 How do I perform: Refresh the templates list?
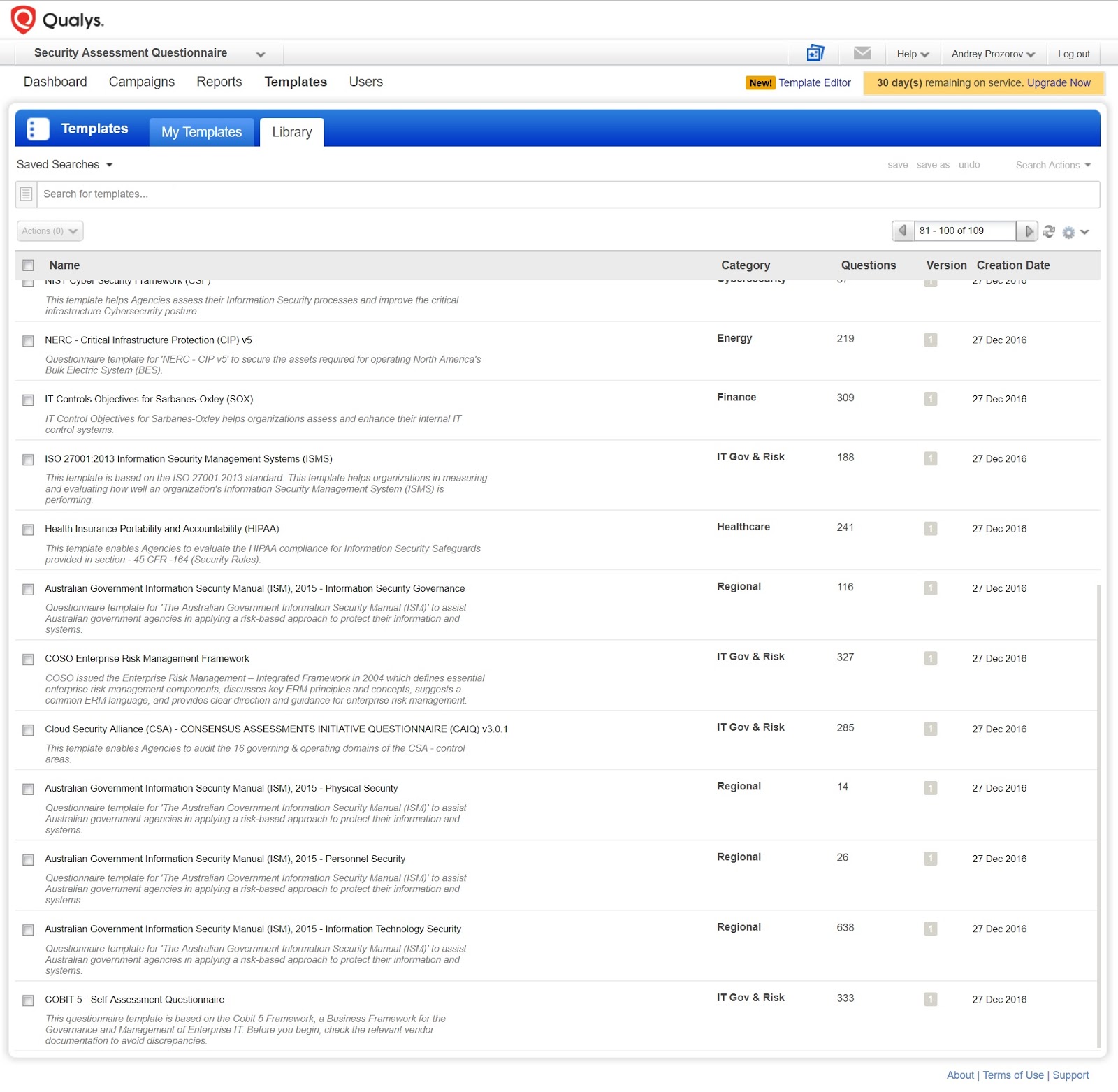click(x=1049, y=231)
